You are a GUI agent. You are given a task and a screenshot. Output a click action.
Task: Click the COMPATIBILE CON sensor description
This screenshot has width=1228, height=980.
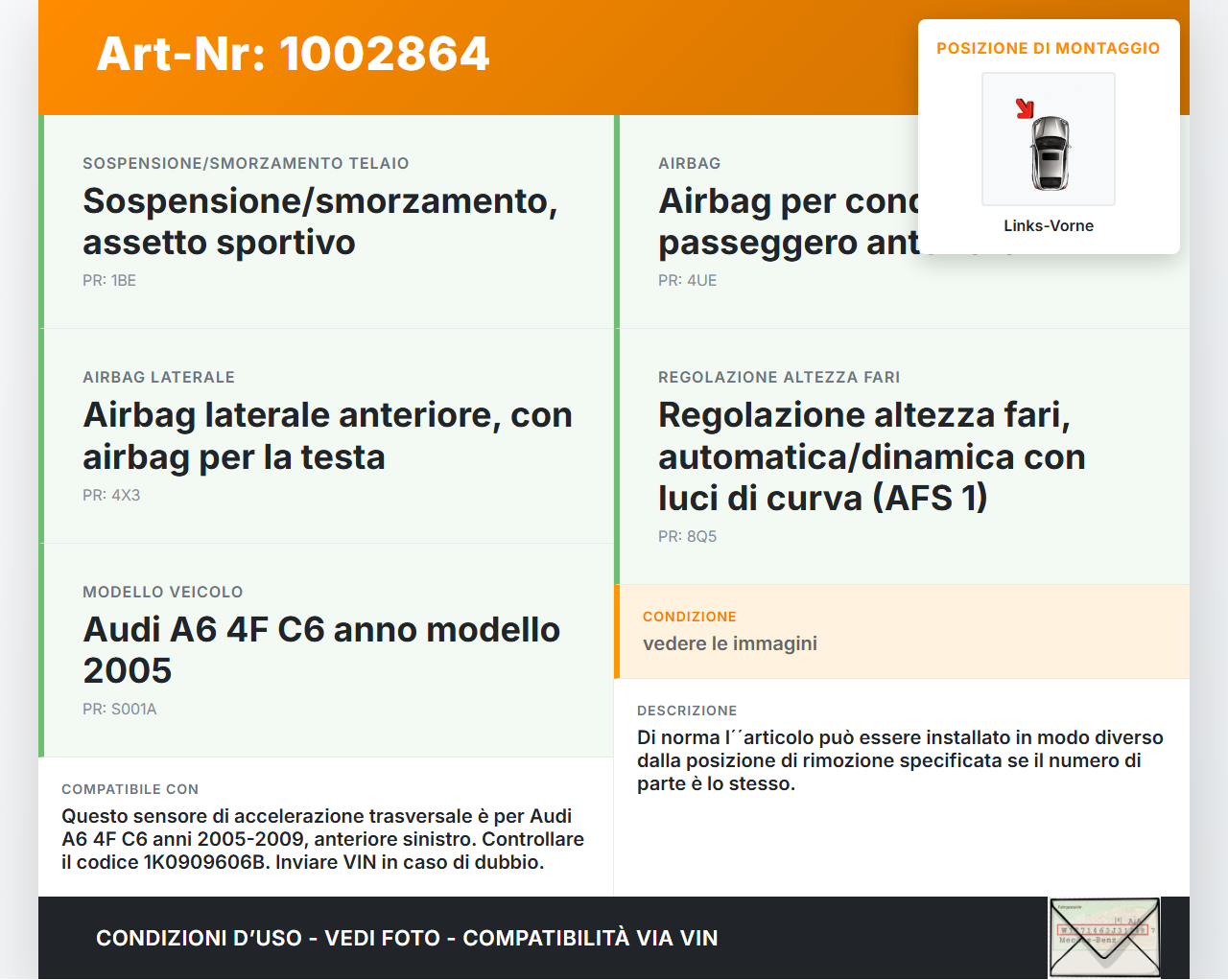[322, 839]
